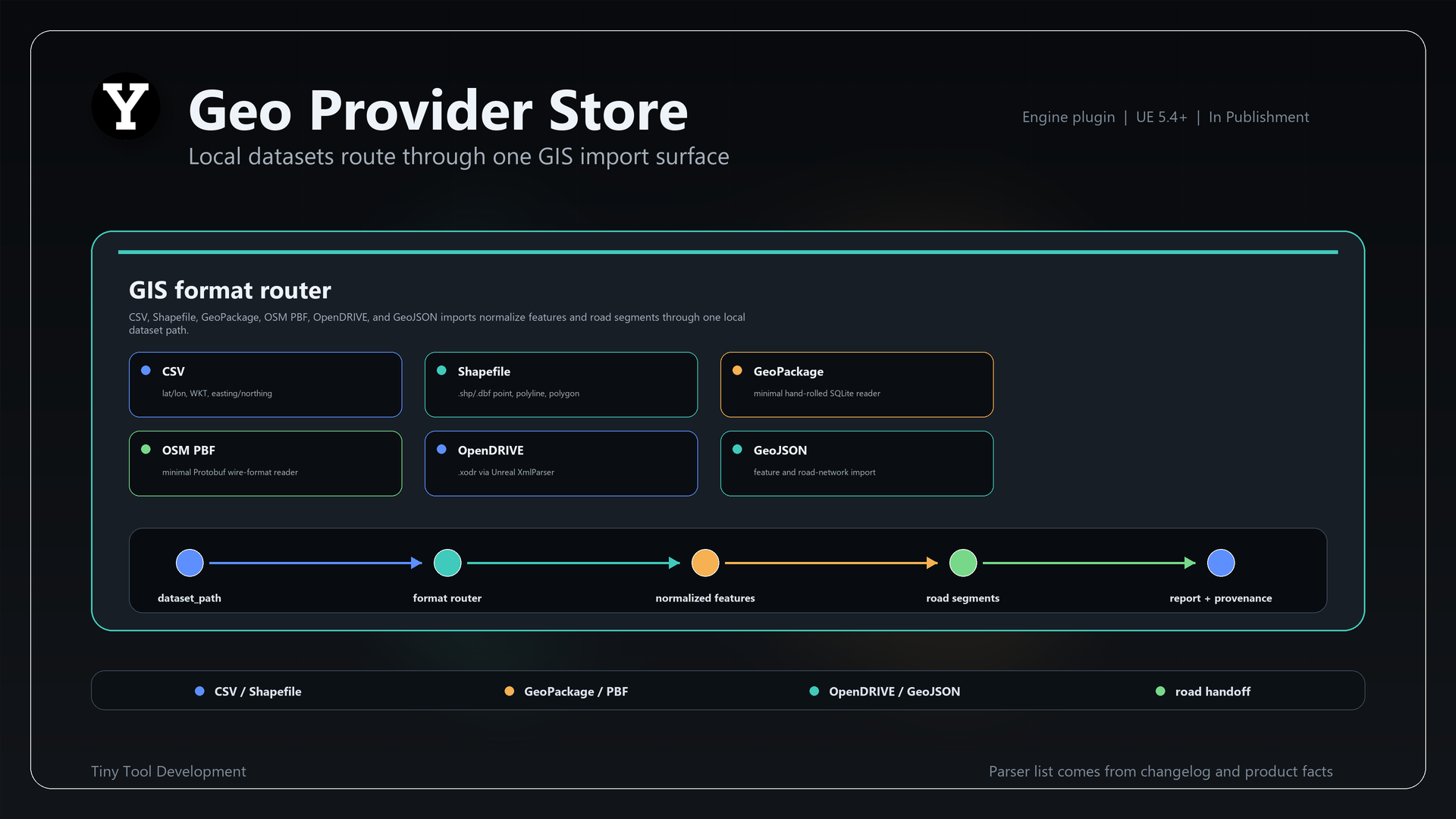The height and width of the screenshot is (819, 1456).
Task: Click the orange legend dot for GeoPackage / PBF
Action: (x=510, y=691)
